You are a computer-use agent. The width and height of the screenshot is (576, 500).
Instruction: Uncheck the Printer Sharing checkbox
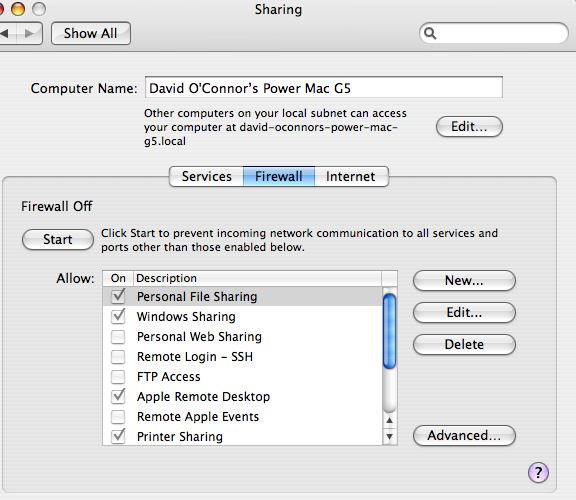click(118, 436)
